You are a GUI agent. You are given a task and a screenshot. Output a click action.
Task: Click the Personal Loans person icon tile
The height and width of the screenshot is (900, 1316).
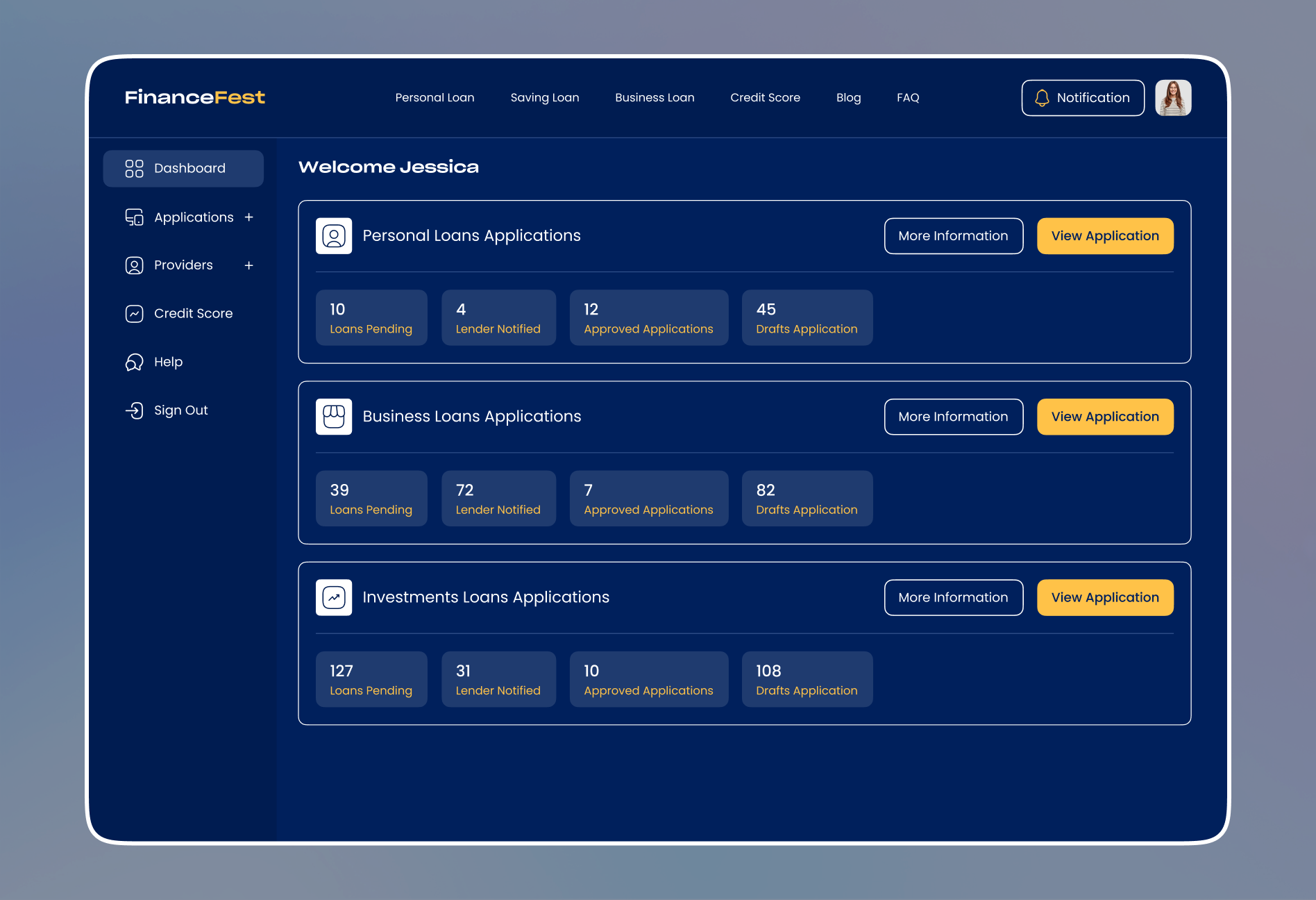pyautogui.click(x=334, y=236)
